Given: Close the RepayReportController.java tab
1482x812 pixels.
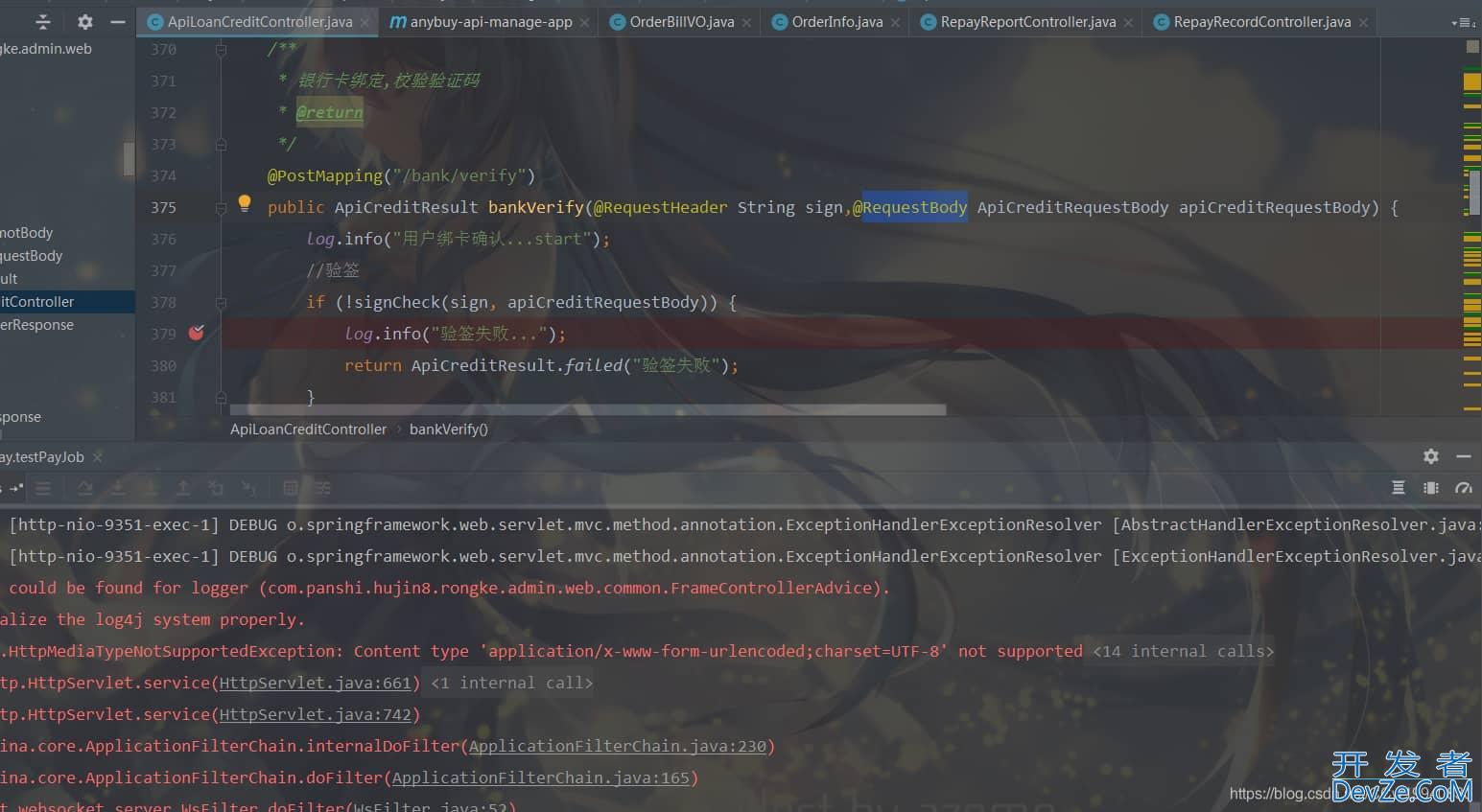Looking at the screenshot, I should (x=1128, y=22).
